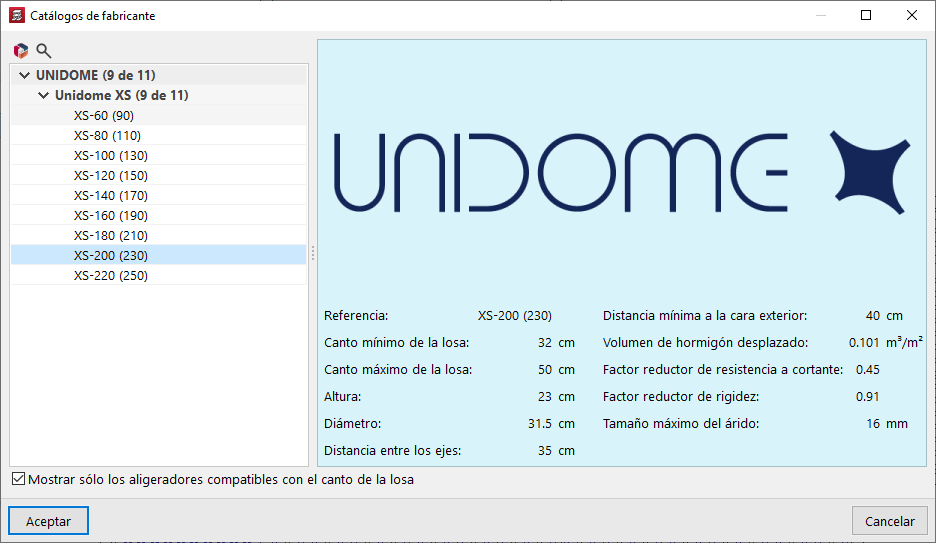Choose the XS-160 (190) entry
The image size is (936, 543).
point(159,215)
